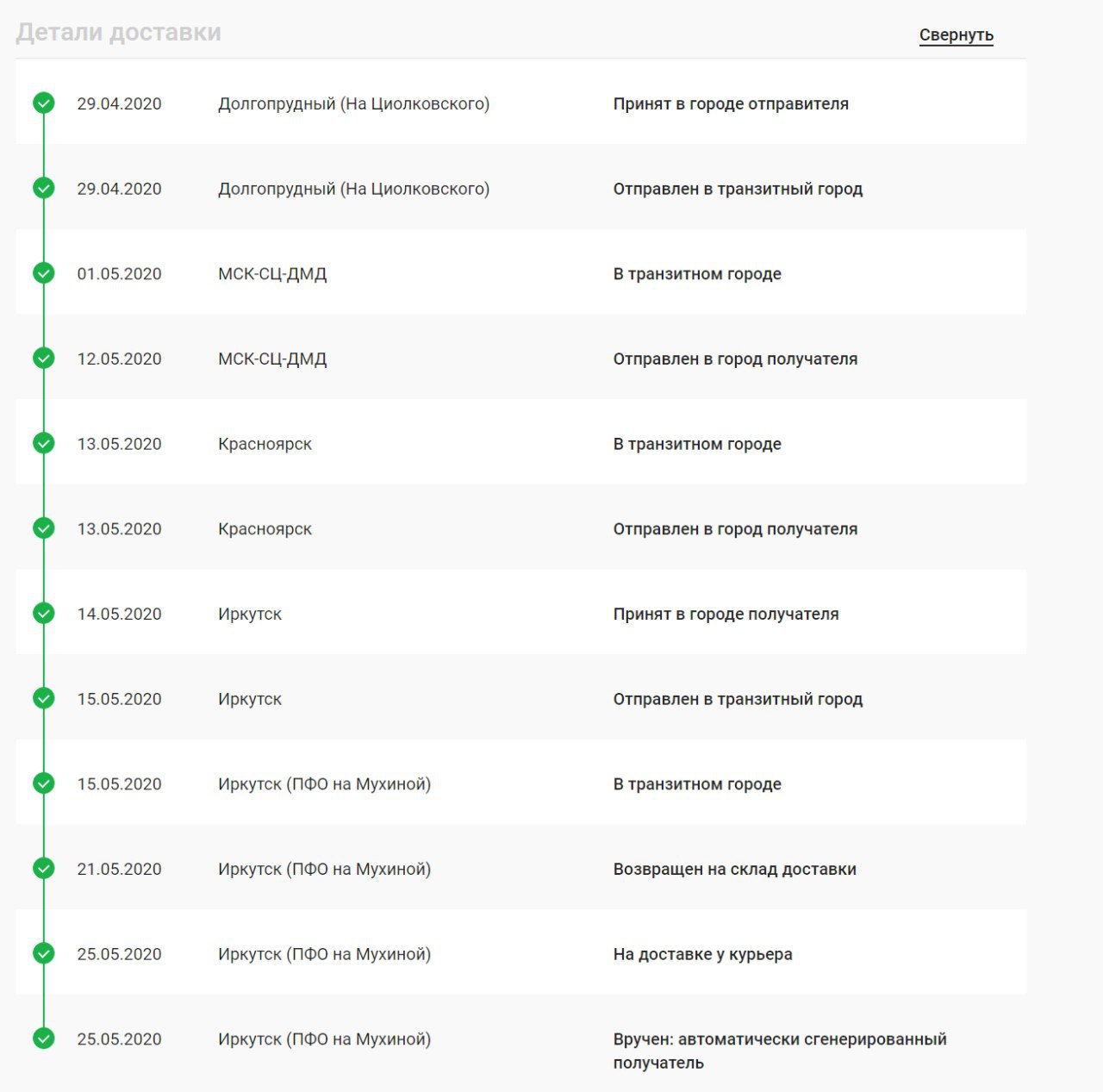Click check icon for Иркутск Отправлен в транзитный город
This screenshot has width=1103, height=1092.
[44, 698]
